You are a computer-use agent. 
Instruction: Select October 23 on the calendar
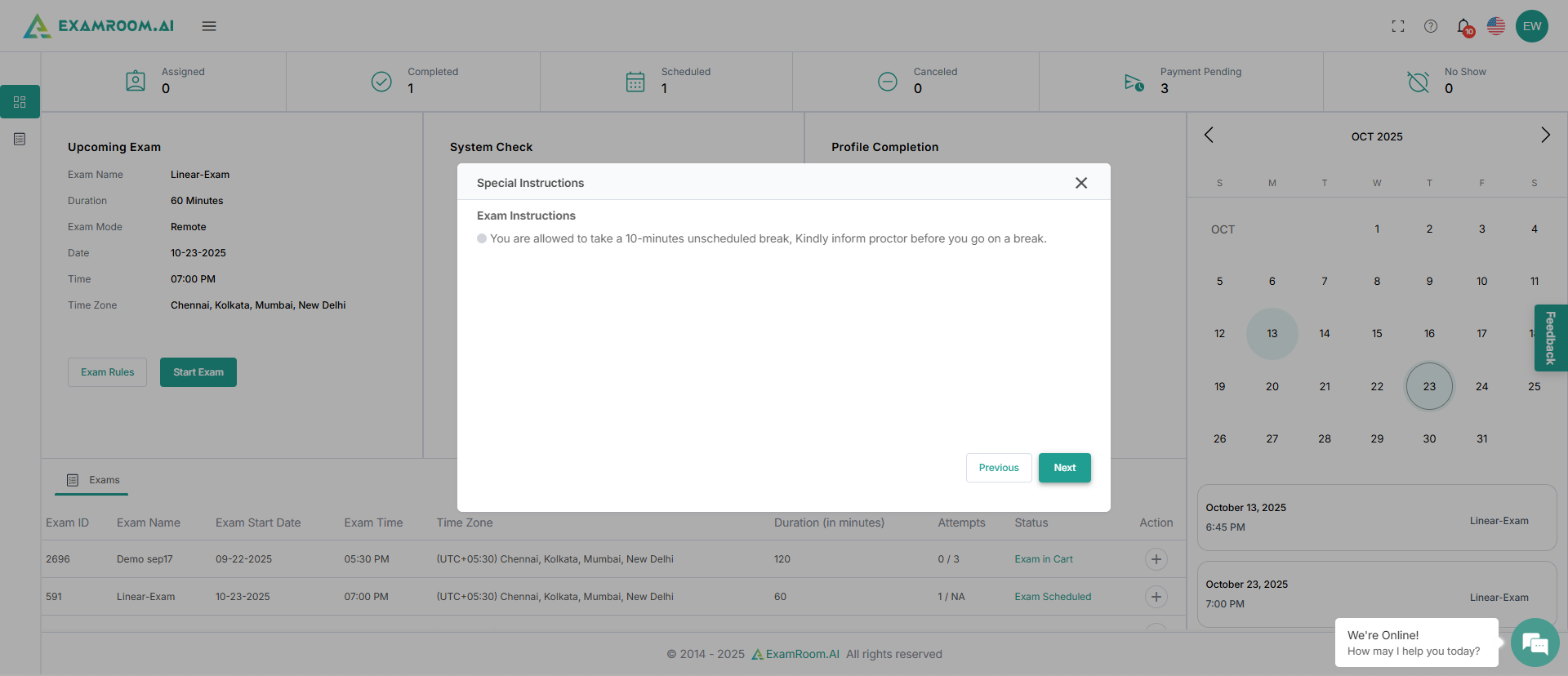(x=1429, y=386)
